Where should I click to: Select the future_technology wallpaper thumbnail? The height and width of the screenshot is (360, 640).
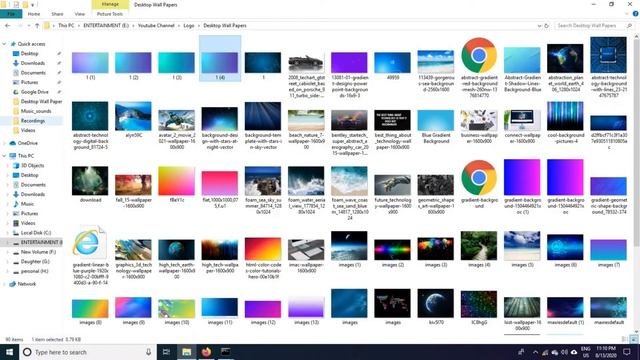pos(392,185)
